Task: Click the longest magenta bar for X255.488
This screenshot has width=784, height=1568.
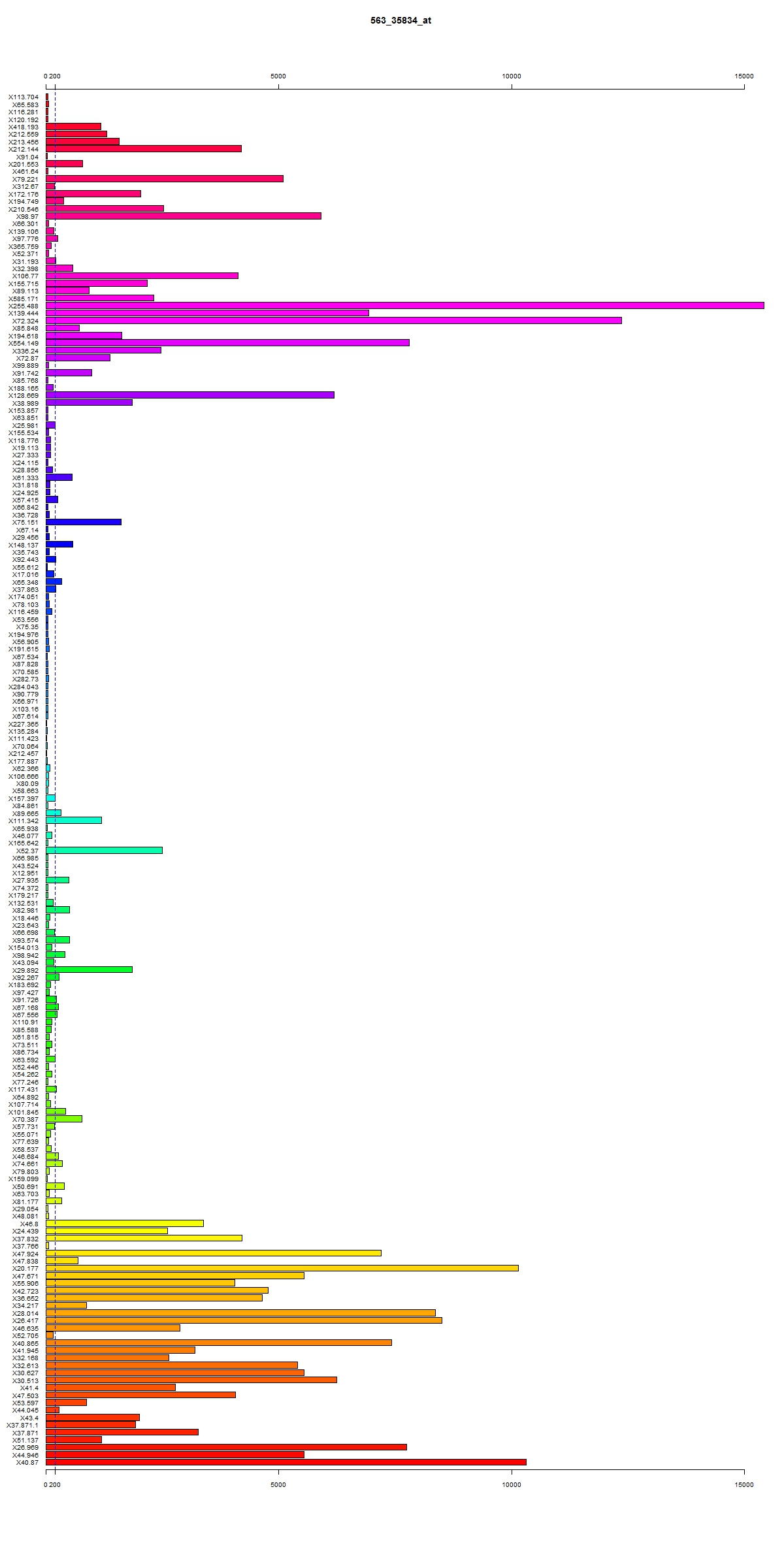Action: [405, 305]
